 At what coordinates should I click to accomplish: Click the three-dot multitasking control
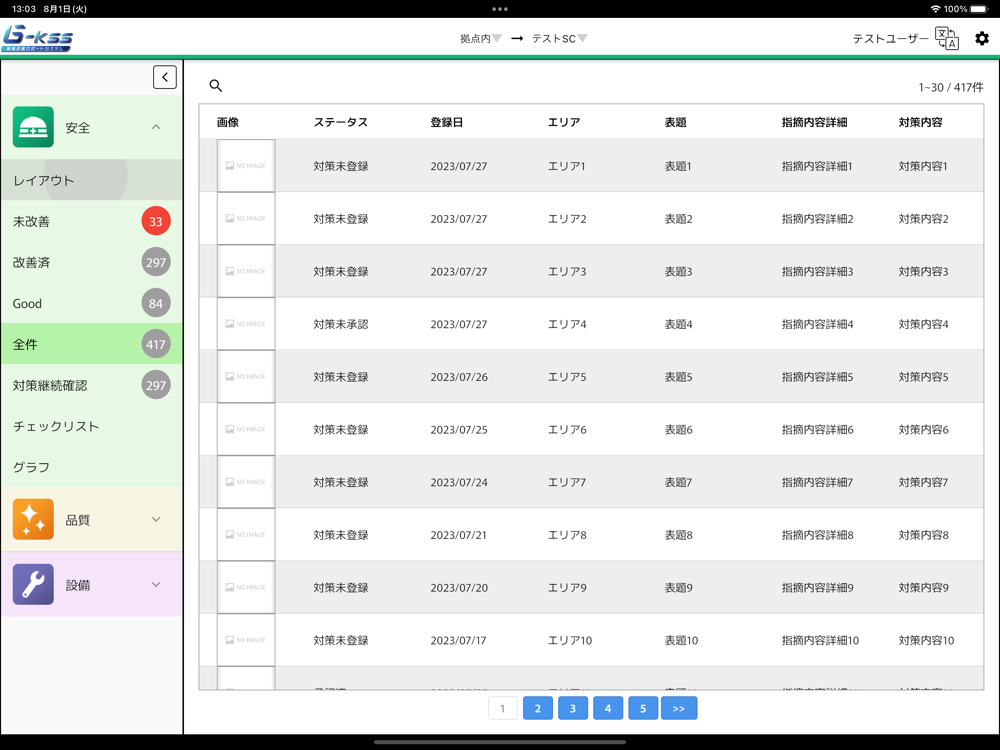tap(500, 9)
